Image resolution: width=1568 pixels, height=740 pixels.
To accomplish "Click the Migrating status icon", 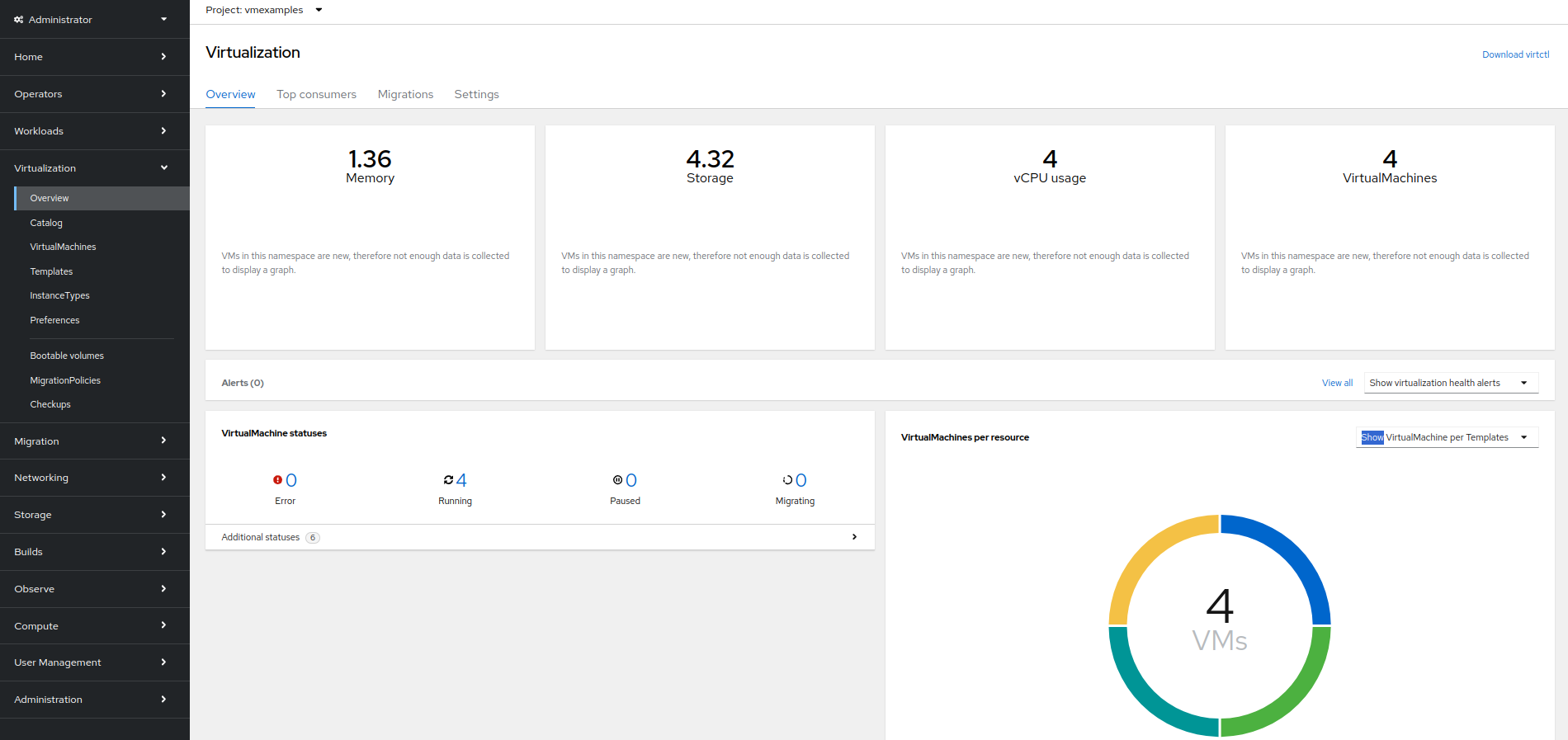I will pyautogui.click(x=787, y=480).
